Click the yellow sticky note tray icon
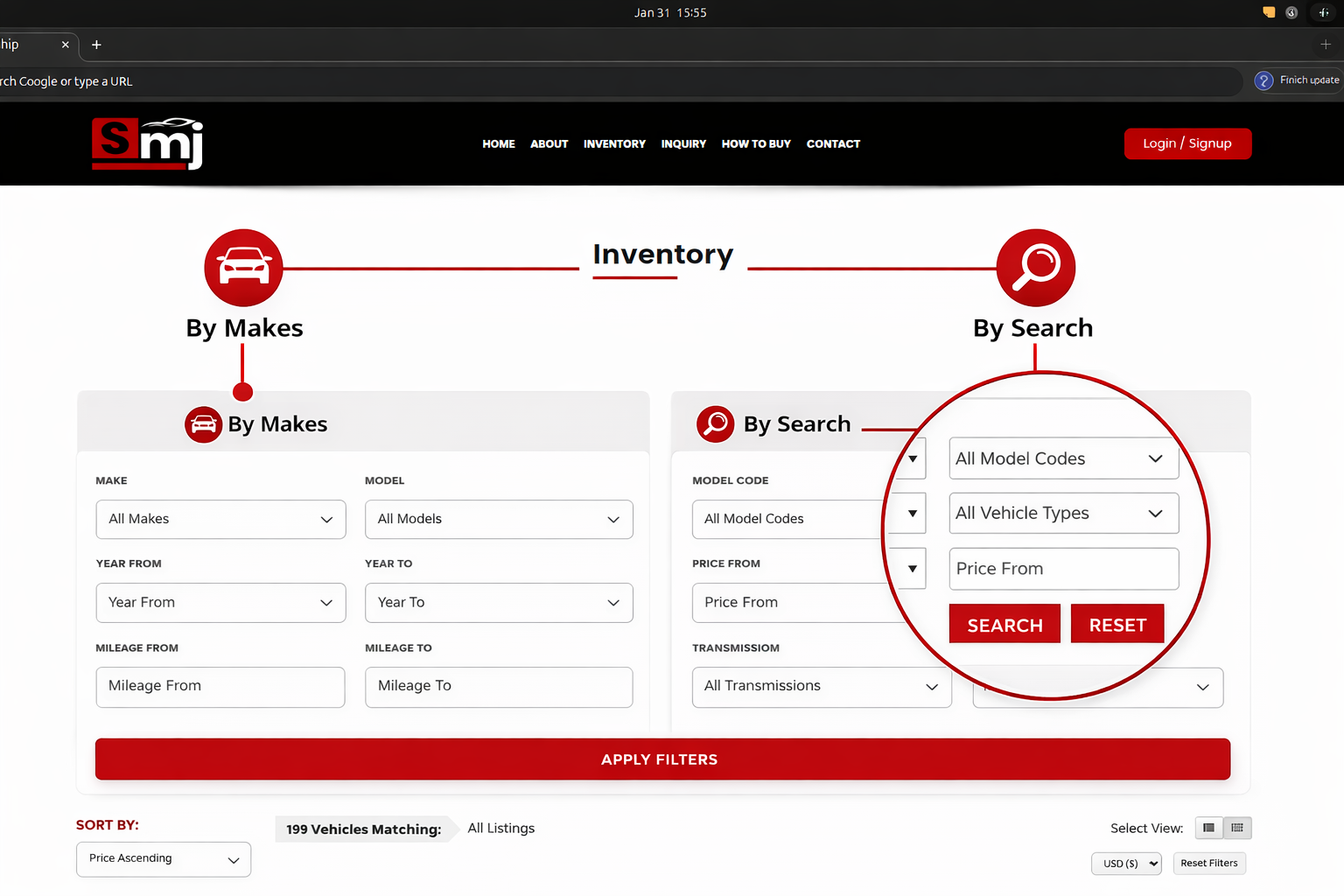The image size is (1344, 896). [1268, 12]
